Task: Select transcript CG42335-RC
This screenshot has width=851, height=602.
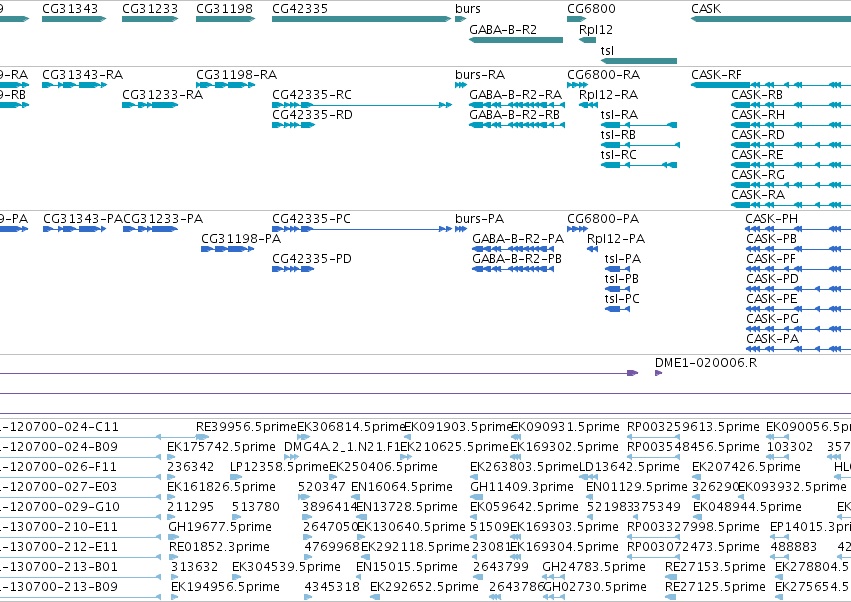Action: [x=361, y=105]
